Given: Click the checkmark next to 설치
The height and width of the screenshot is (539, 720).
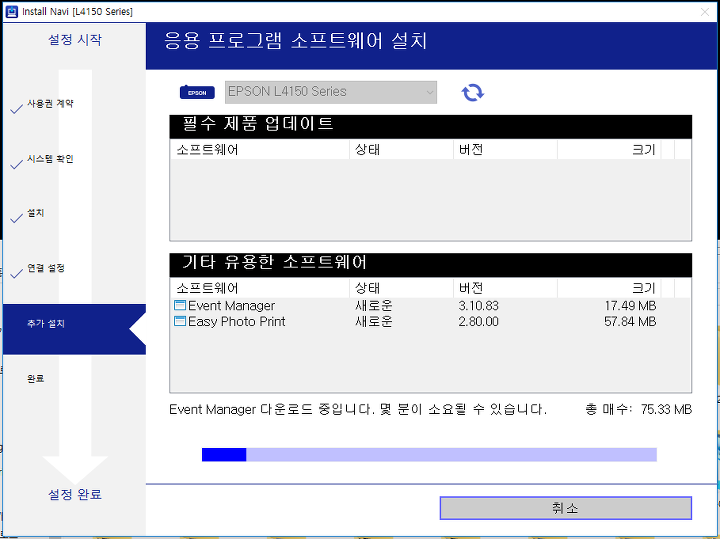Looking at the screenshot, I should pos(17,218).
